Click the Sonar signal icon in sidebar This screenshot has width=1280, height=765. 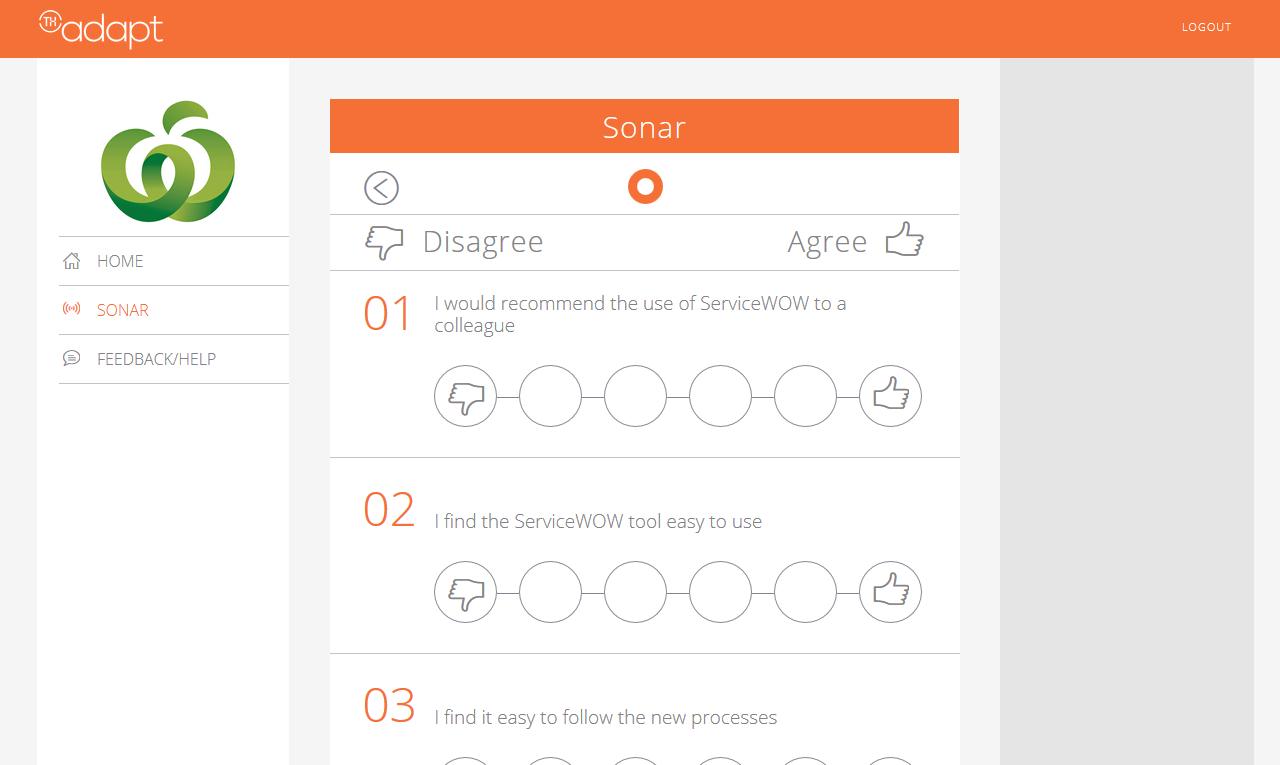71,309
